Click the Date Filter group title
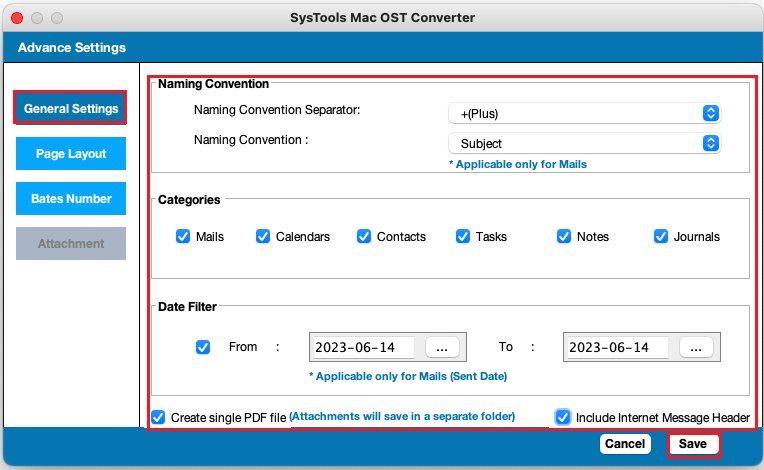 point(187,307)
